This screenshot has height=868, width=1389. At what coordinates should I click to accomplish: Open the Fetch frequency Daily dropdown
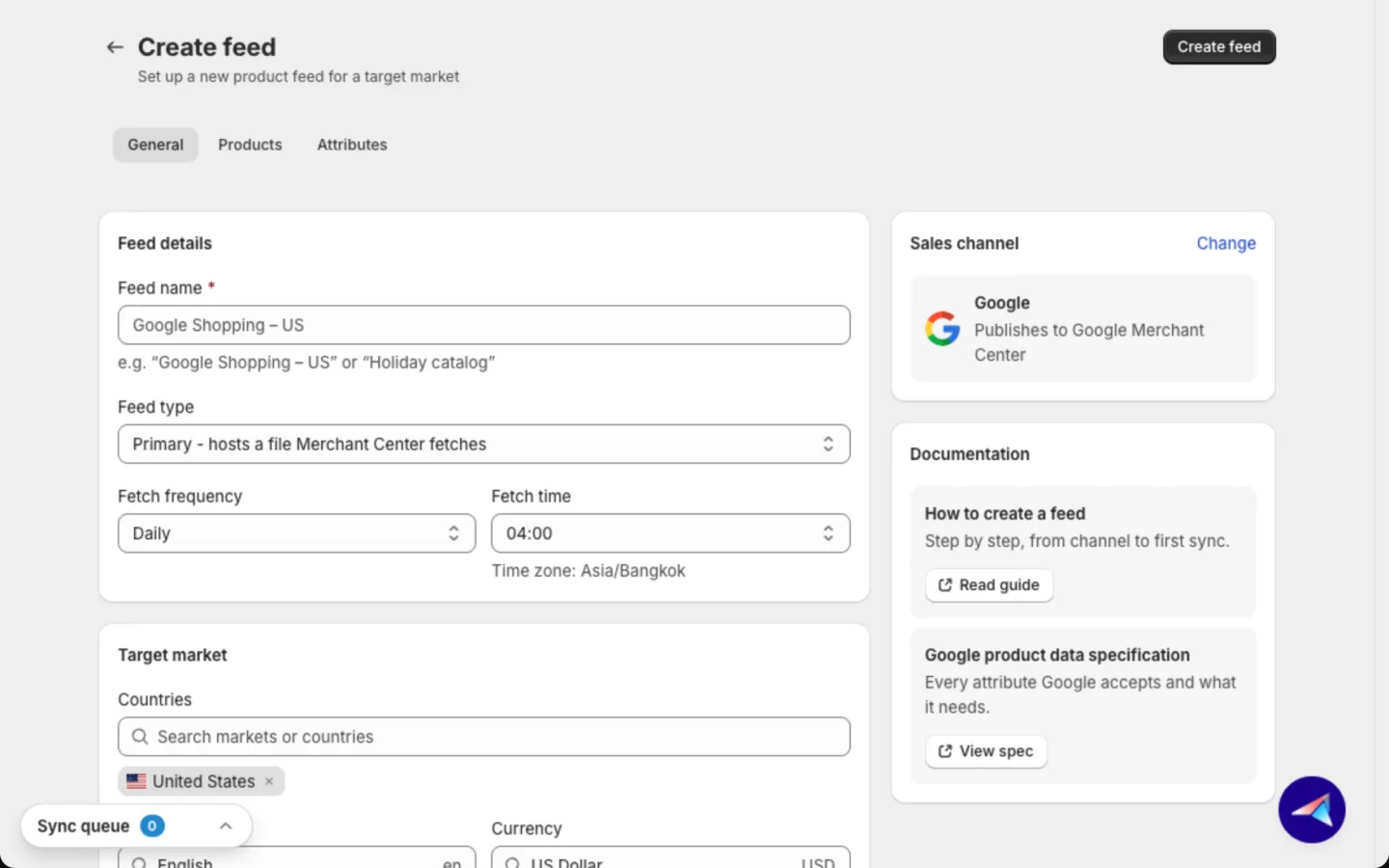[297, 533]
